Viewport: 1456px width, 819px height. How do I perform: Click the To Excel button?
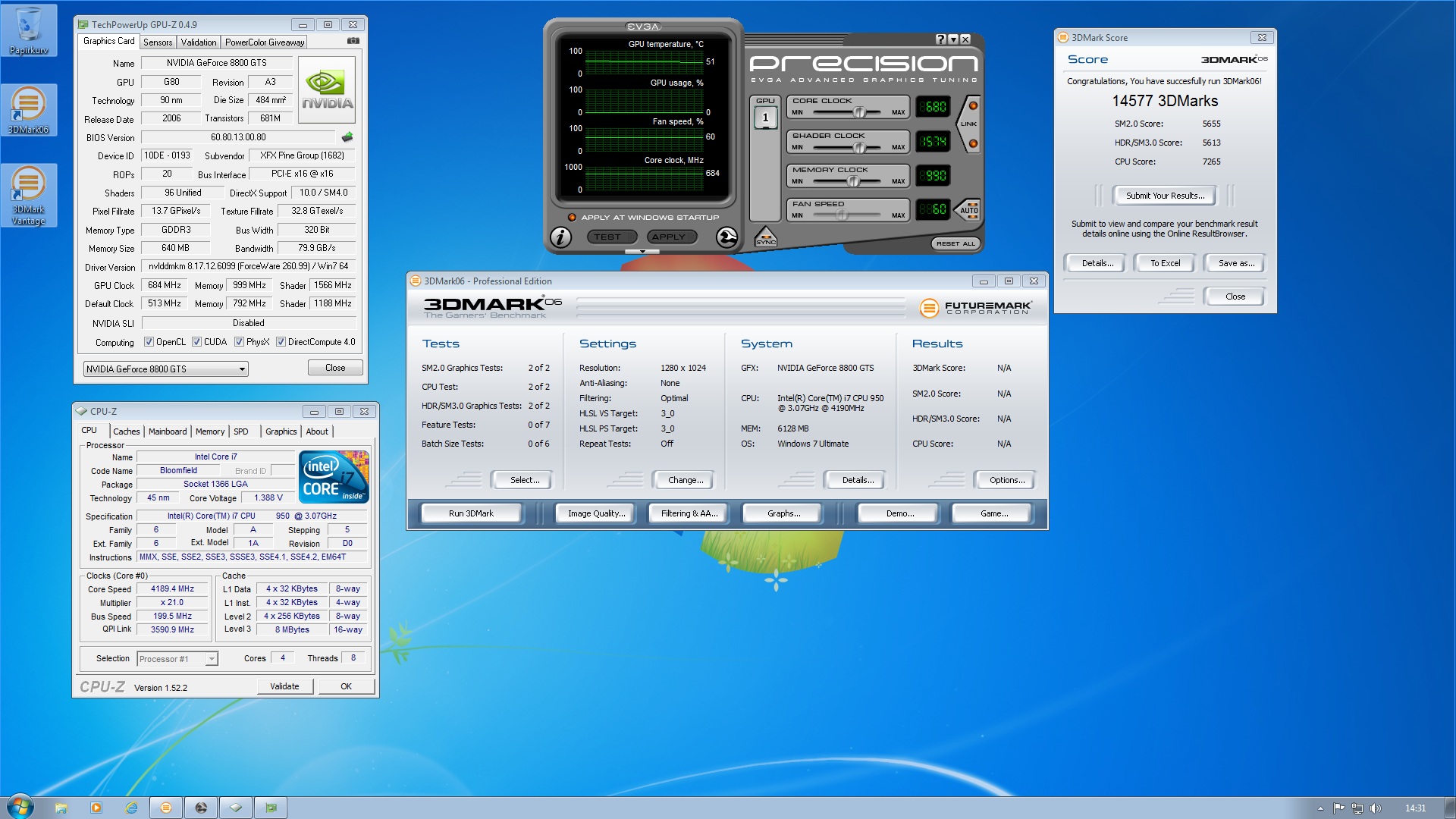[1165, 263]
